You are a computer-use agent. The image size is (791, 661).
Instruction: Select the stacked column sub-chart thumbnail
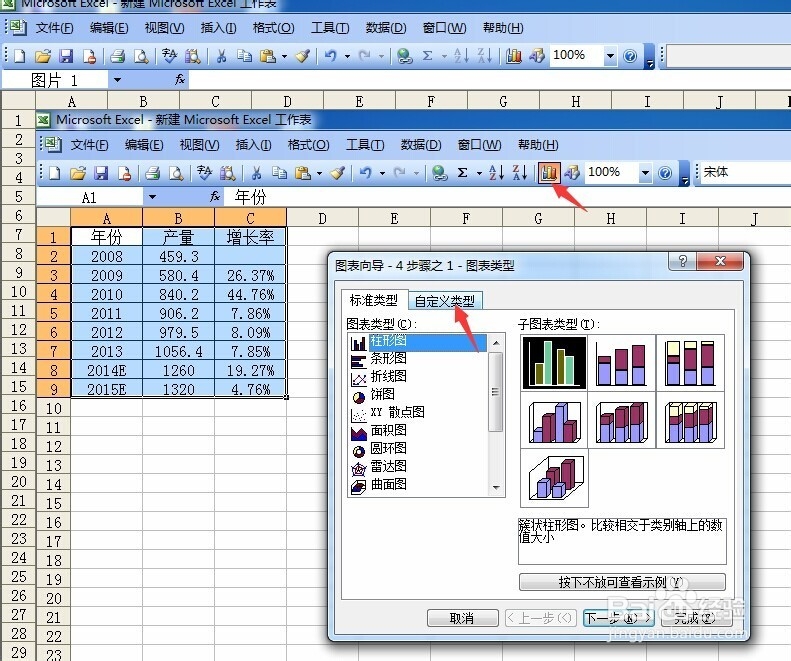622,362
